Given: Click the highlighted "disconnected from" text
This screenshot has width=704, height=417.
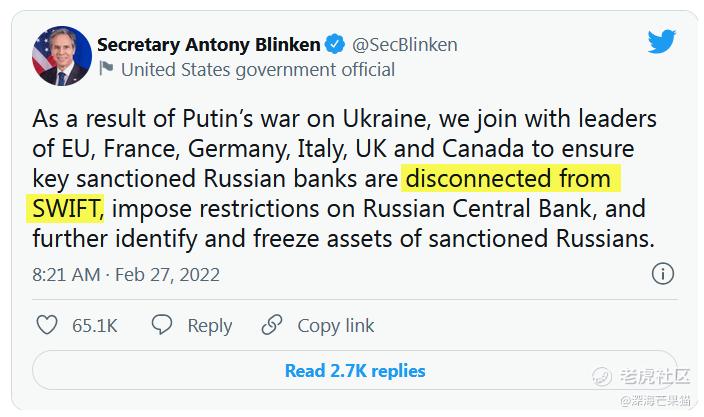Looking at the screenshot, I should click(508, 181).
